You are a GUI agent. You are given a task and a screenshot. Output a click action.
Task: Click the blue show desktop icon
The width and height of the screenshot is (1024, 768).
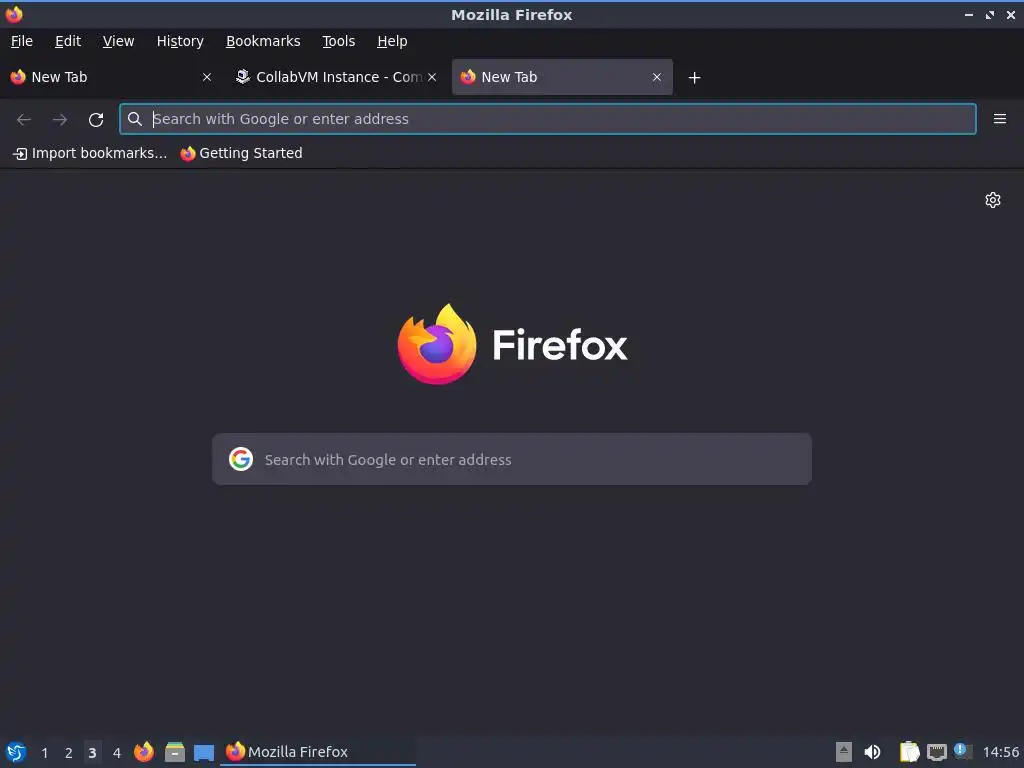click(204, 753)
